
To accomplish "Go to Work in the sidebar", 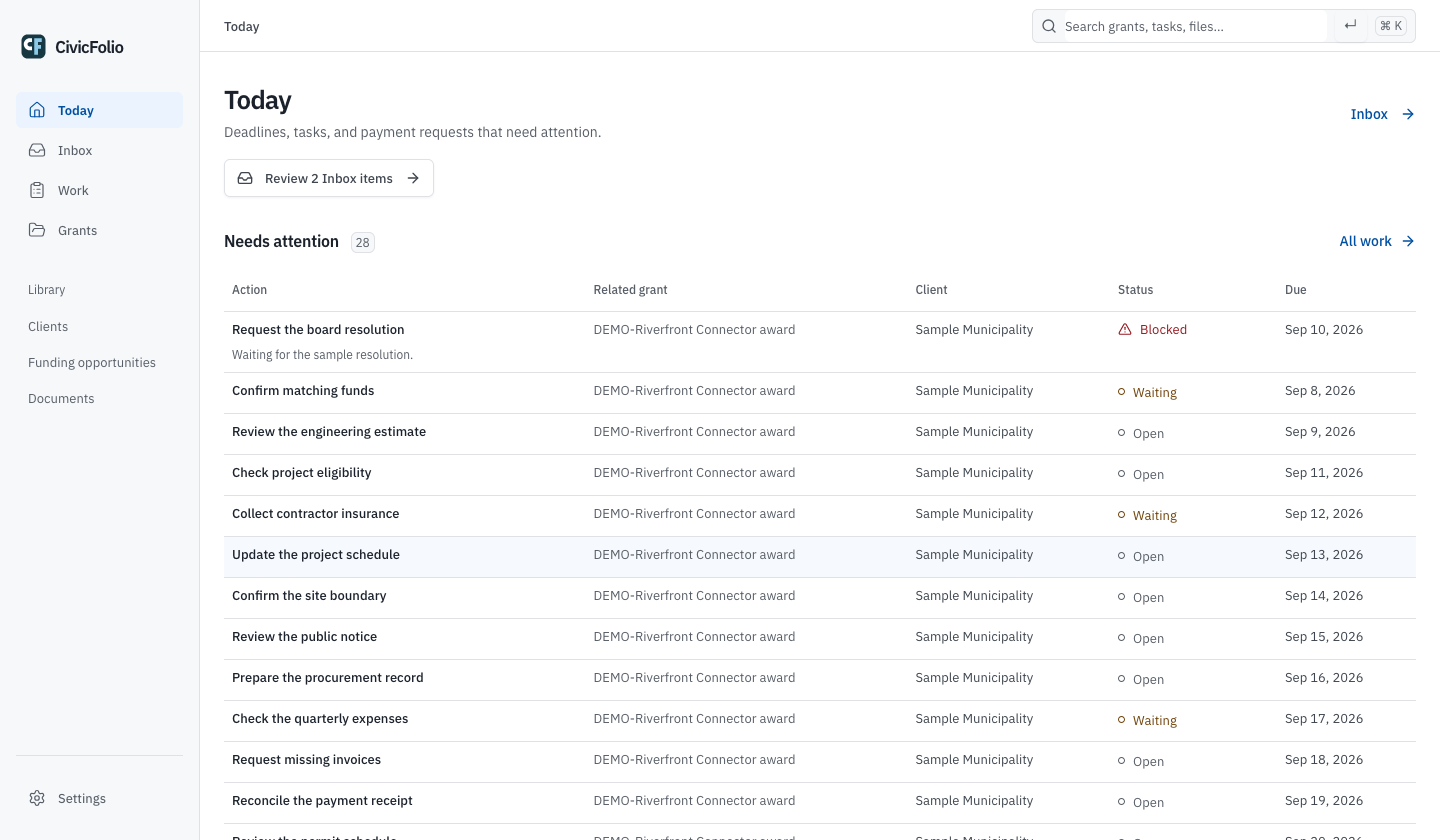I will [99, 190].
